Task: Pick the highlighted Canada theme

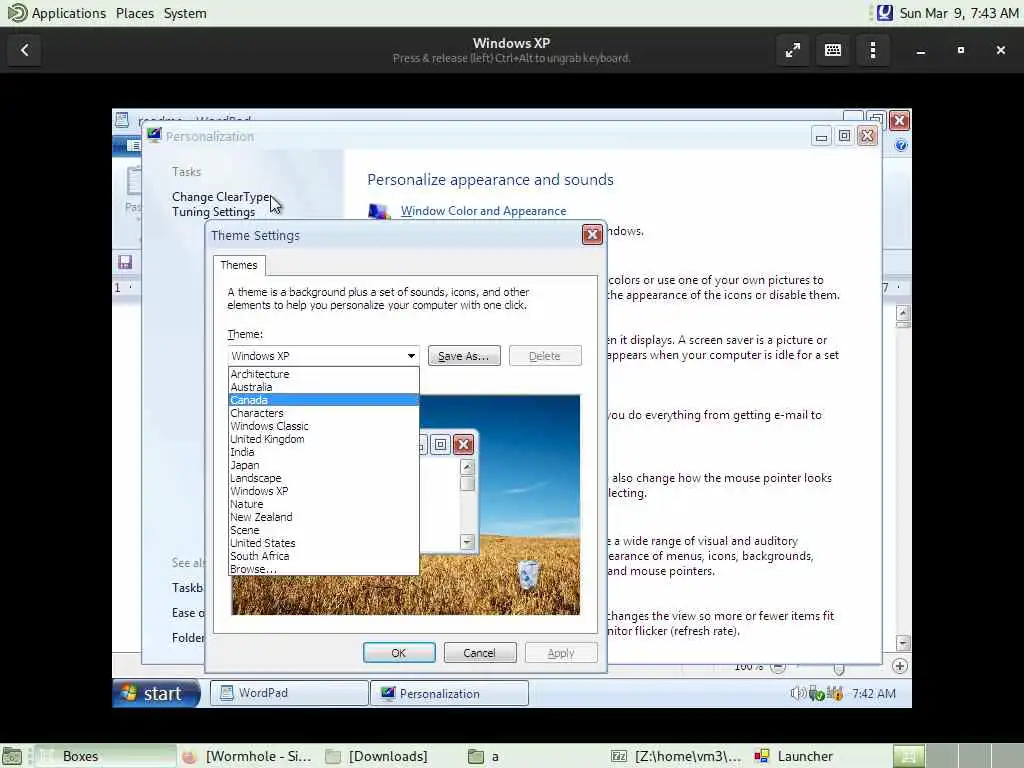Action: [x=324, y=400]
